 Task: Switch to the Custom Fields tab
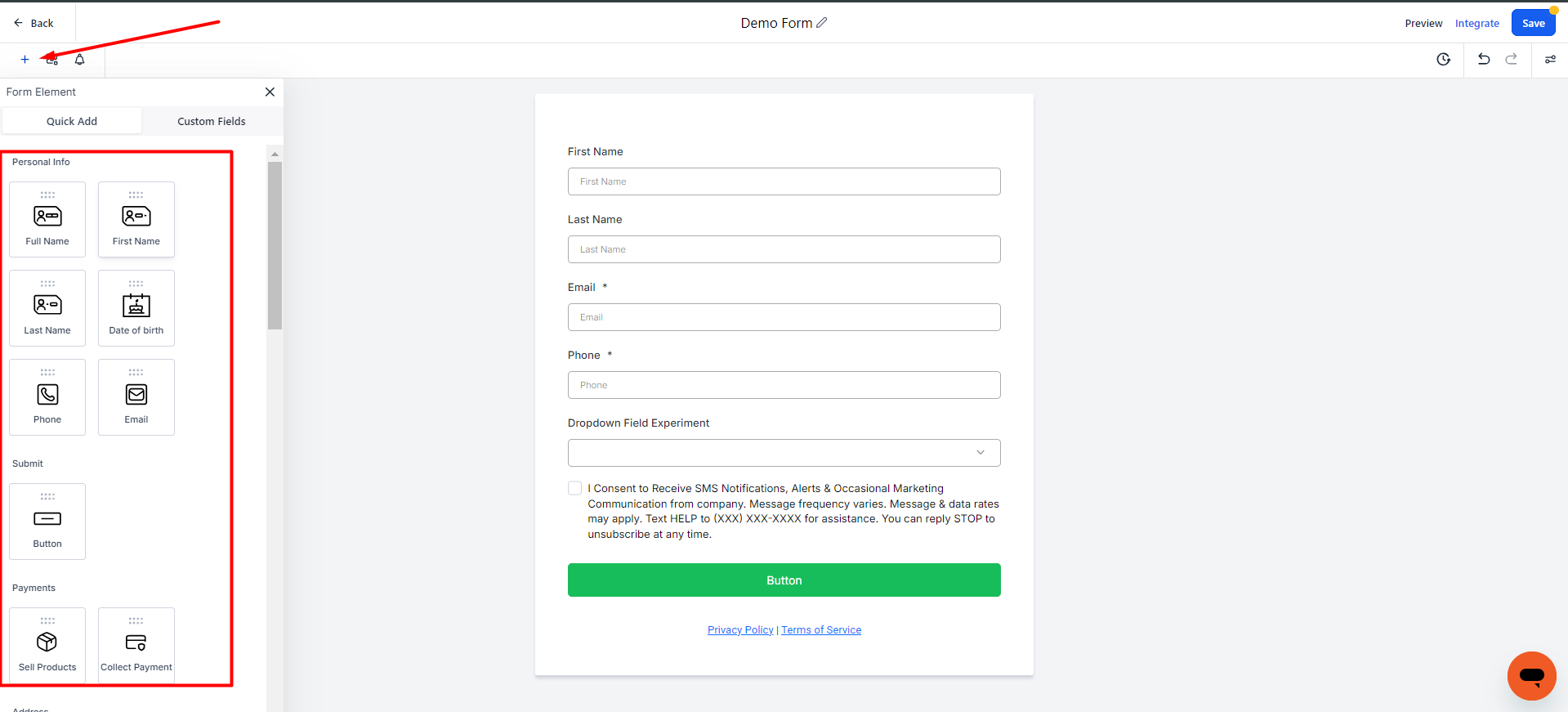pyautogui.click(x=212, y=121)
